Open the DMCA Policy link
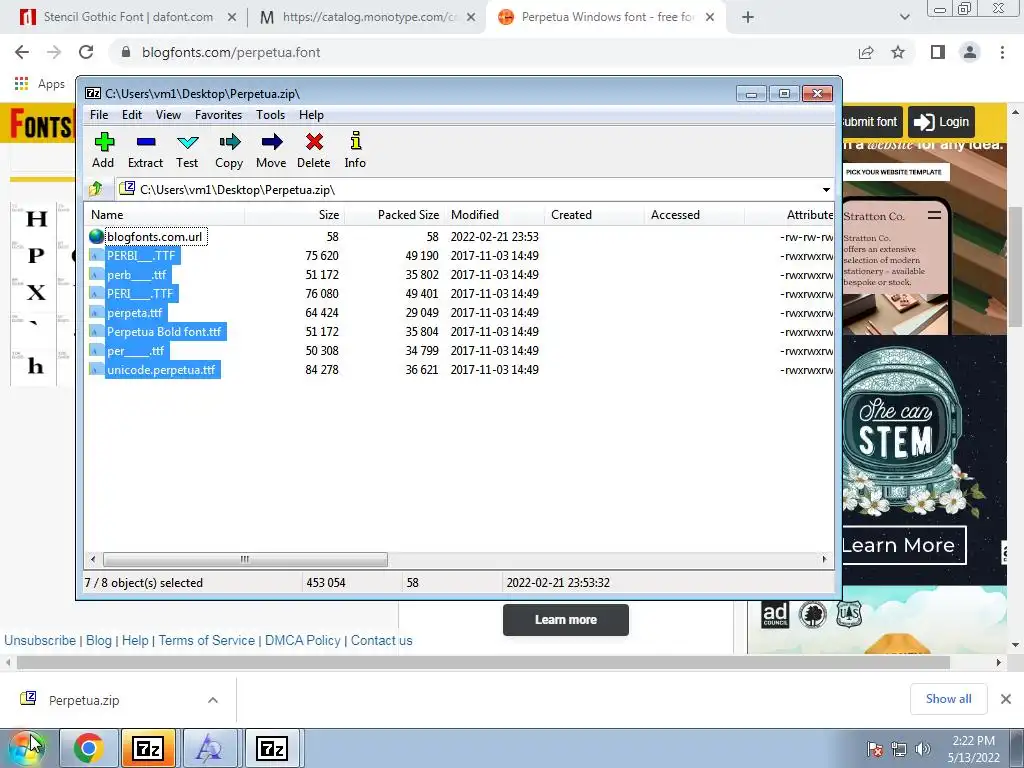Viewport: 1024px width, 768px height. click(x=302, y=641)
